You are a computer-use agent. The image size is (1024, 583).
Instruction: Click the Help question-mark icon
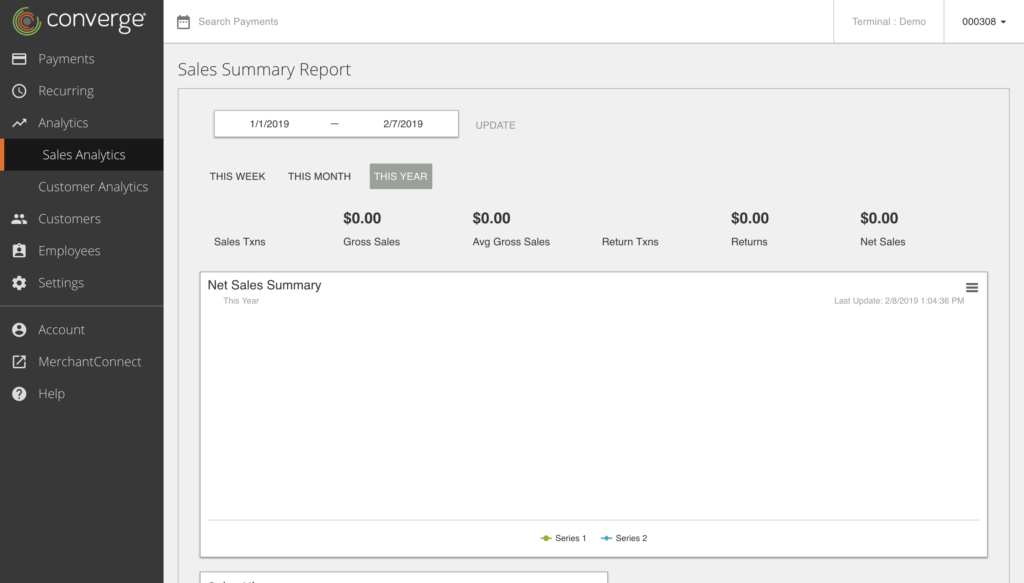[x=19, y=394]
